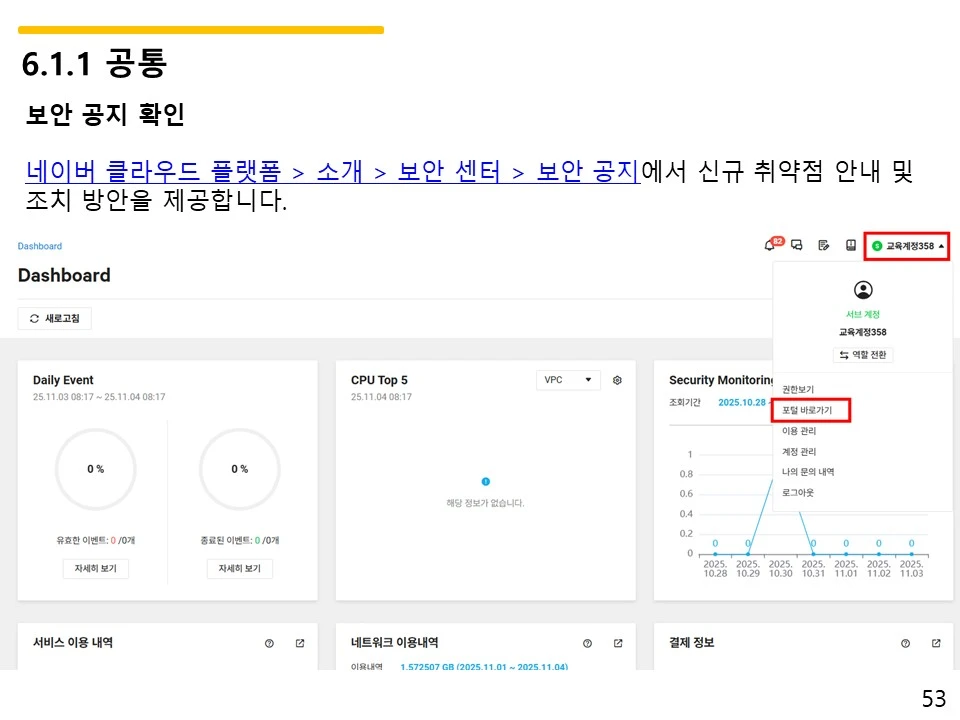Viewport: 960px width, 720px height.
Task: Open 네트워크 이용내역 in new window via external link icon
Action: click(x=617, y=643)
